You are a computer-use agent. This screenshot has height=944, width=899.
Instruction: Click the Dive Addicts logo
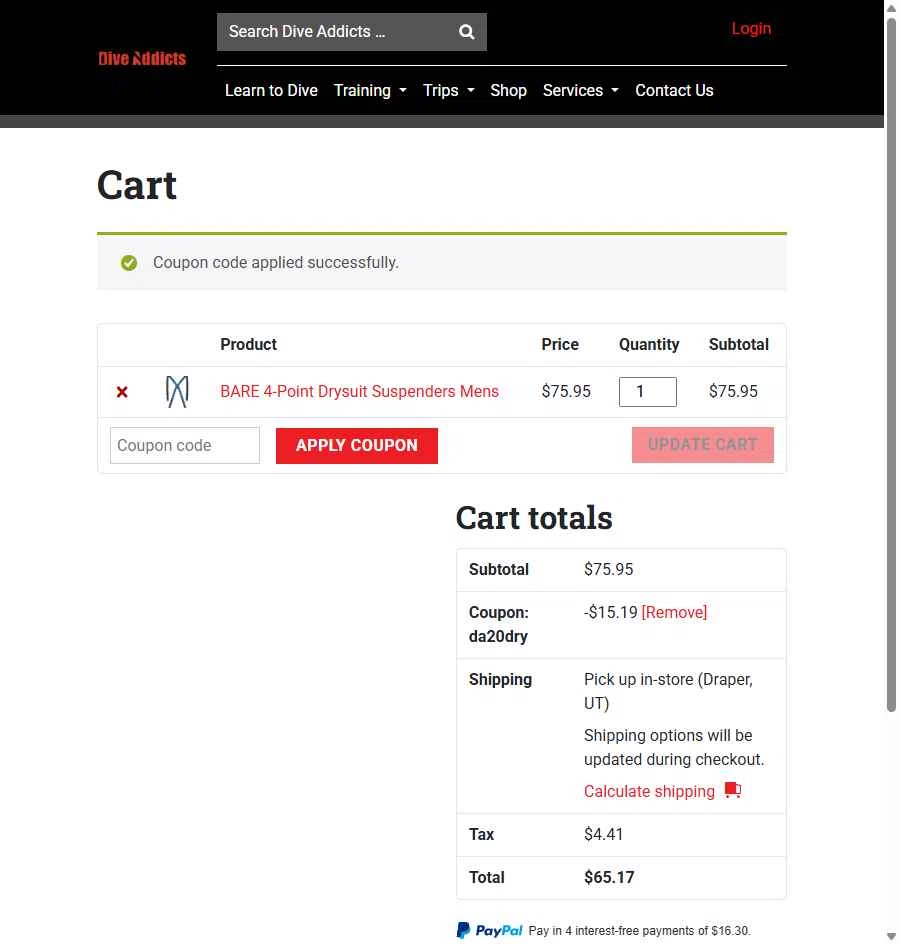click(142, 58)
